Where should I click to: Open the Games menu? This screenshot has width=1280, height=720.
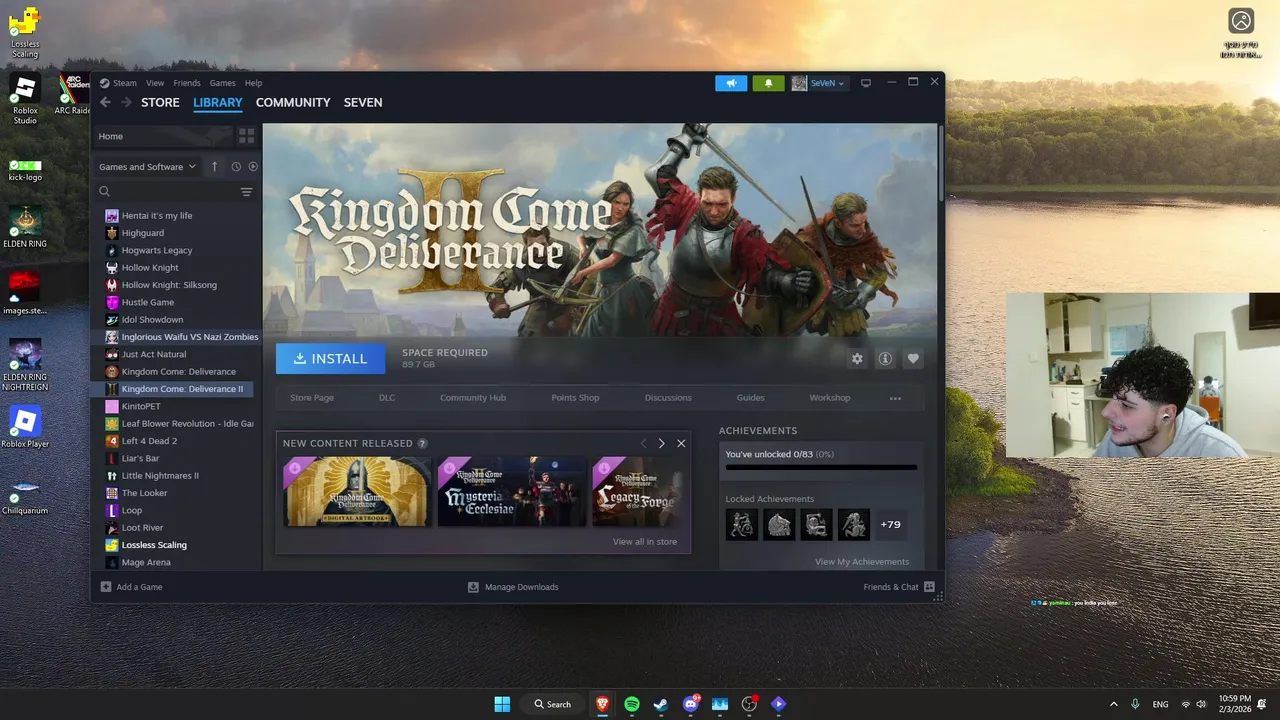(x=222, y=83)
